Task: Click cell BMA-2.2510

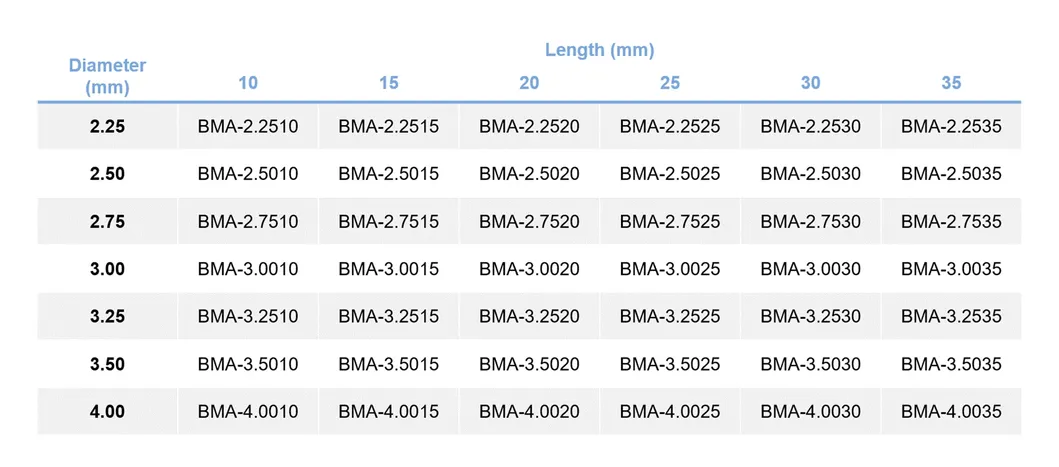Action: 247,127
